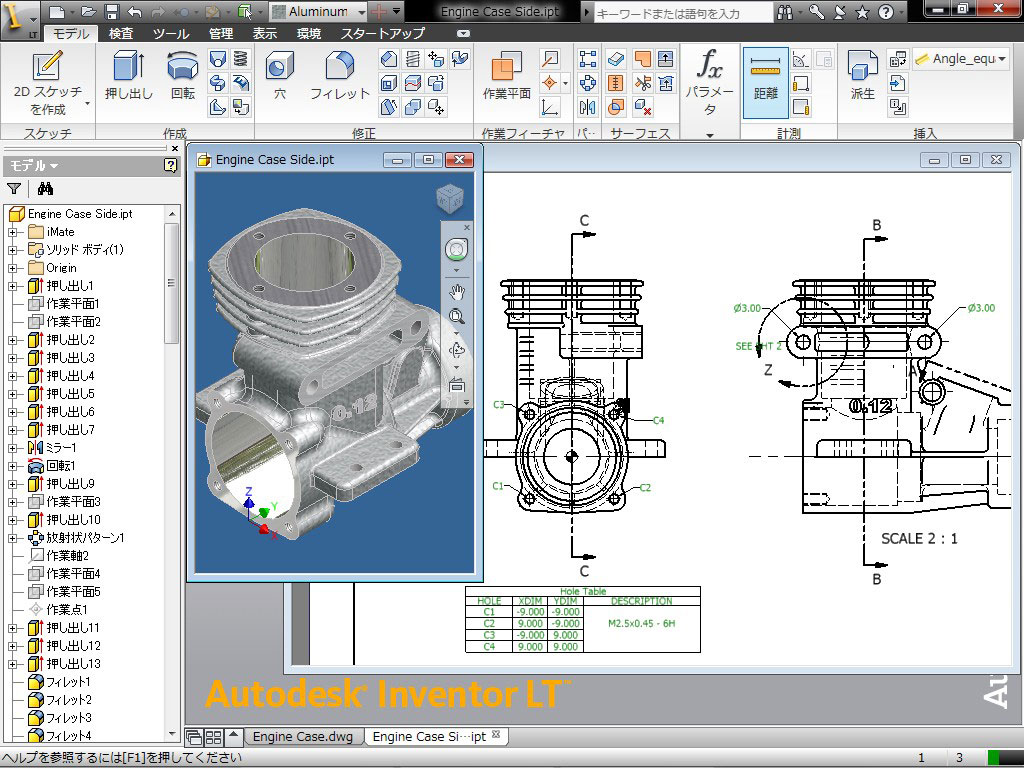The height and width of the screenshot is (768, 1024).
Task: Click the 派生 derive tool
Action: 862,77
